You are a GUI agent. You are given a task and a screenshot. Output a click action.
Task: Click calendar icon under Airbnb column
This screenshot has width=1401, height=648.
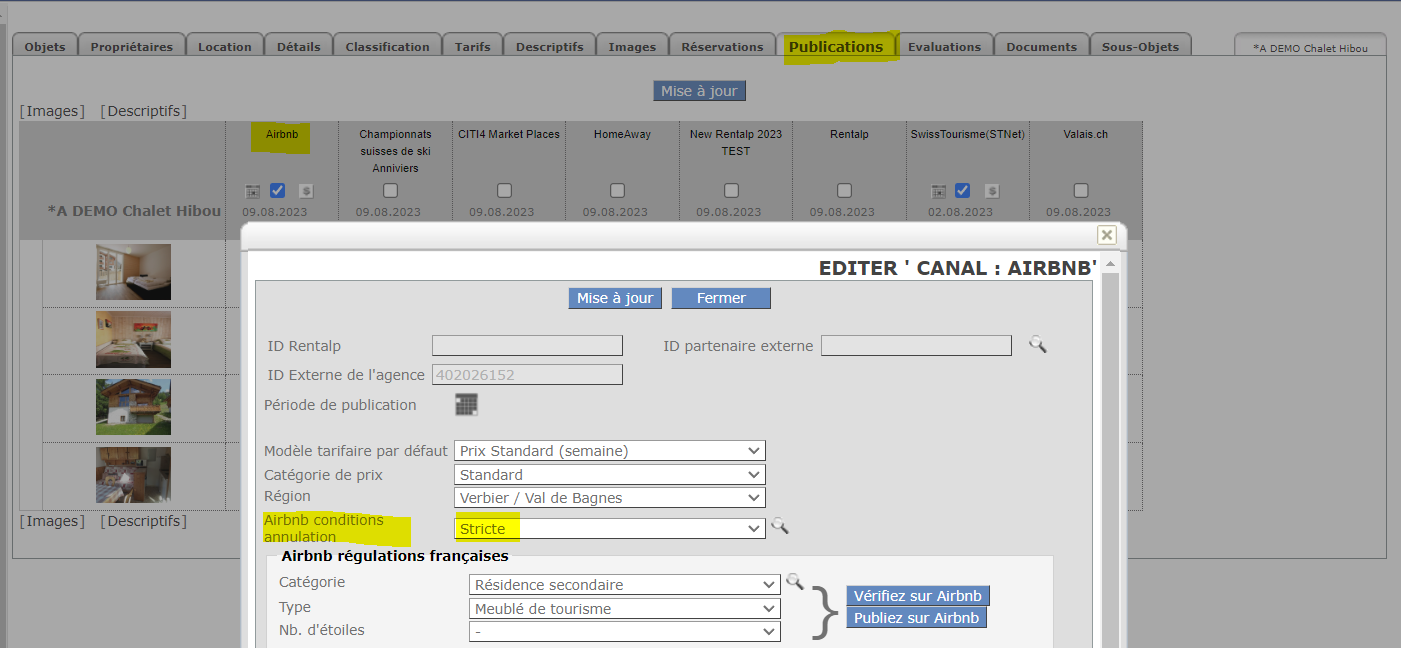(x=253, y=191)
